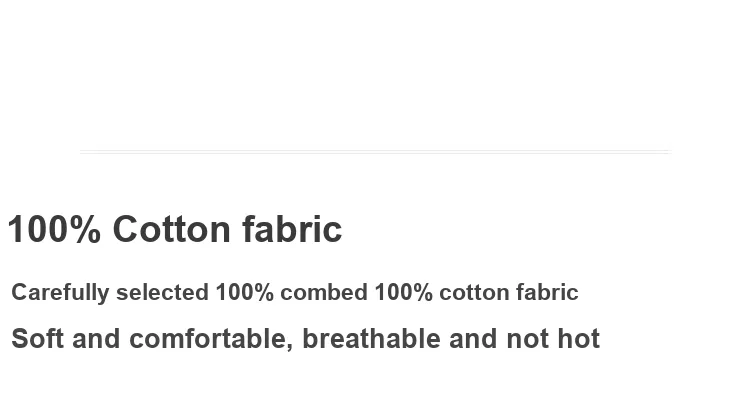750x411 pixels.
Task: Click the word "fabric" in the large heading
Action: [x=292, y=229]
